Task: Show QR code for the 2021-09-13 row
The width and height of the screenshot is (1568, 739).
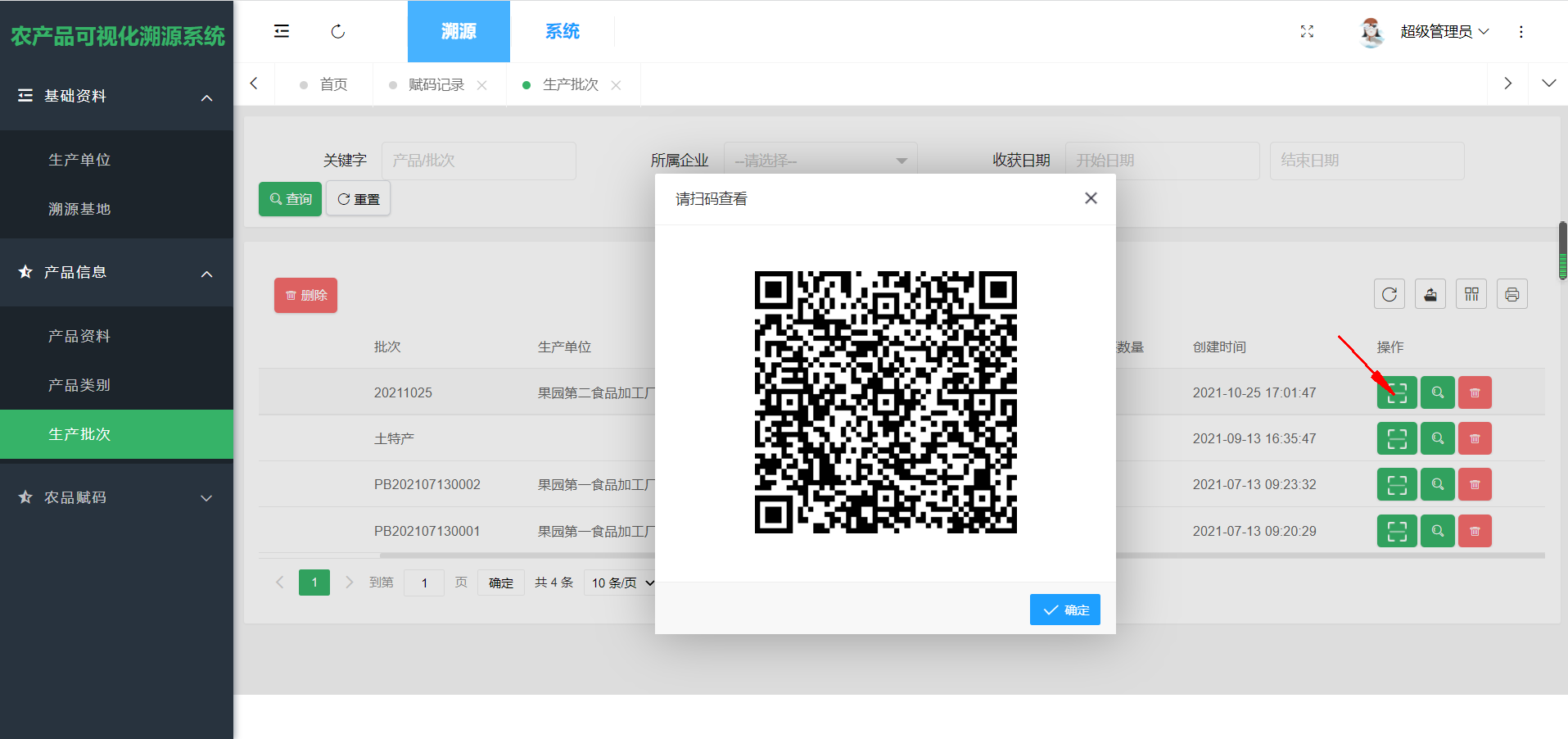Action: coord(1397,438)
